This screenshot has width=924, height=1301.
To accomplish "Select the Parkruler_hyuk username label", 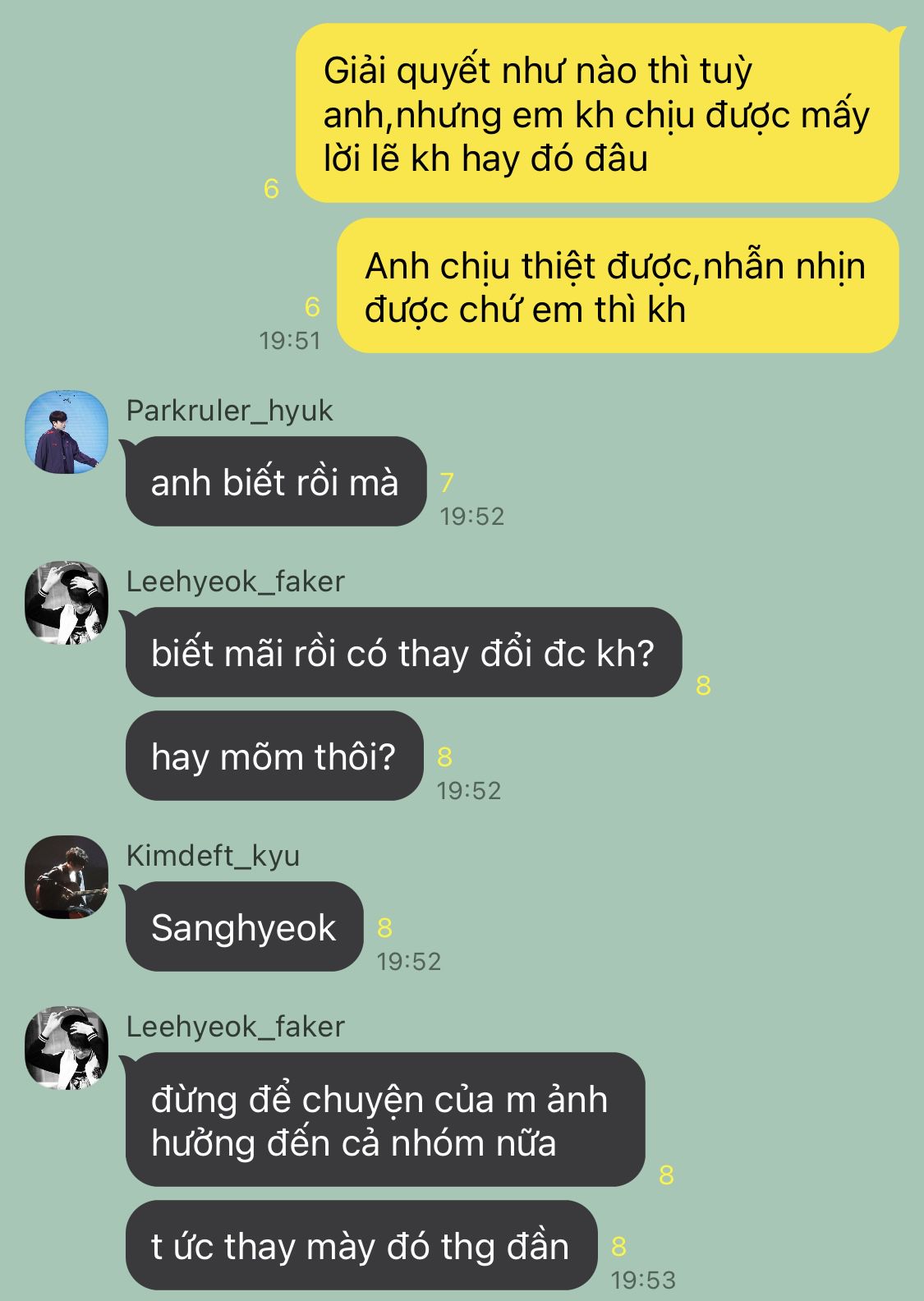I will (229, 410).
